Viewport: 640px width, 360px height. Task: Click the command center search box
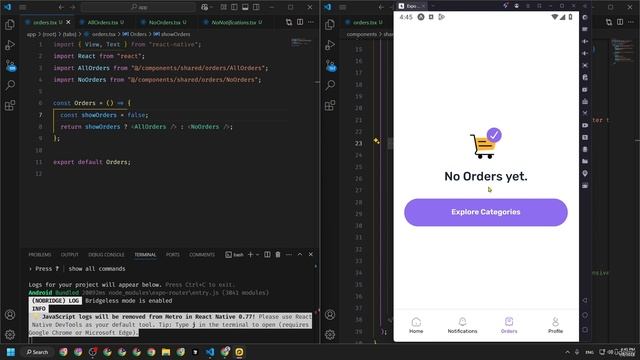click(x=139, y=7)
